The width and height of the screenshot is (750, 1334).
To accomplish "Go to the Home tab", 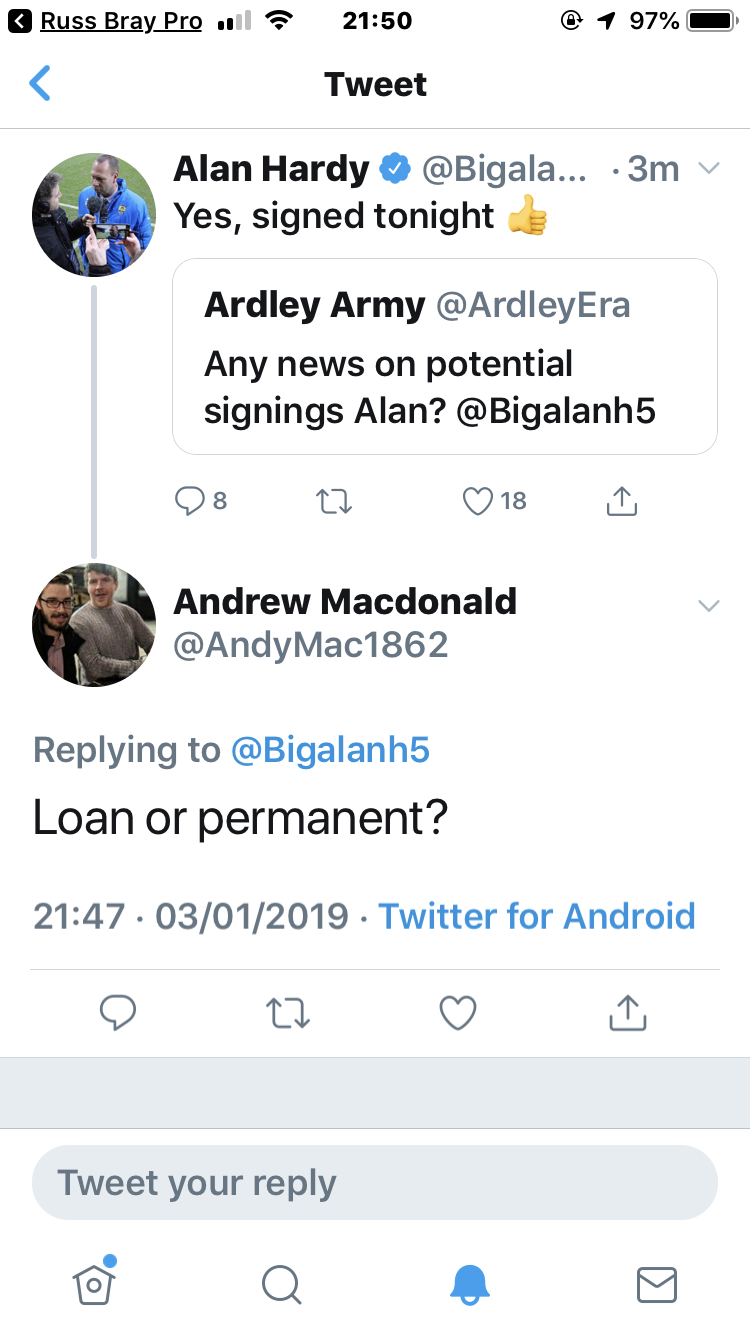I will coord(96,1282).
